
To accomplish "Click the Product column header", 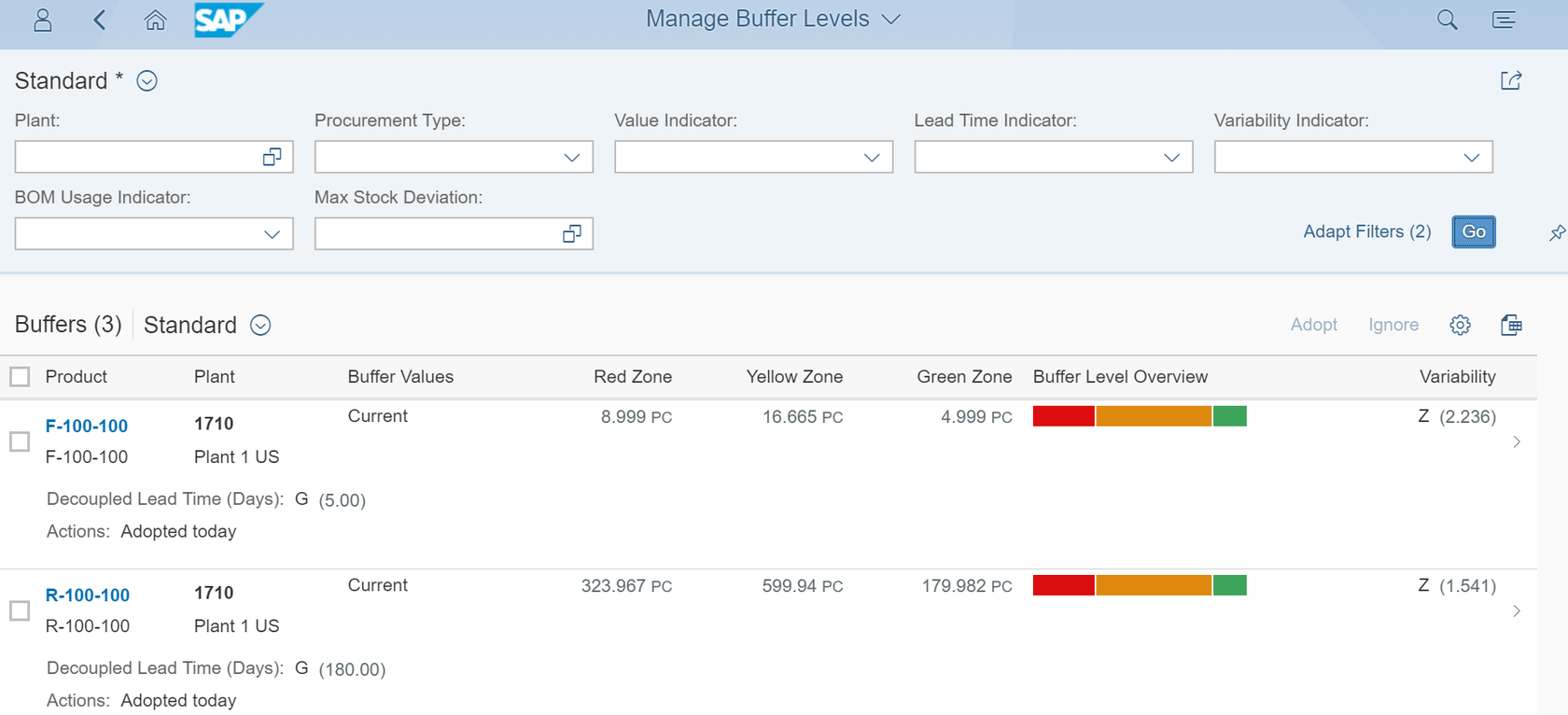I will (77, 376).
